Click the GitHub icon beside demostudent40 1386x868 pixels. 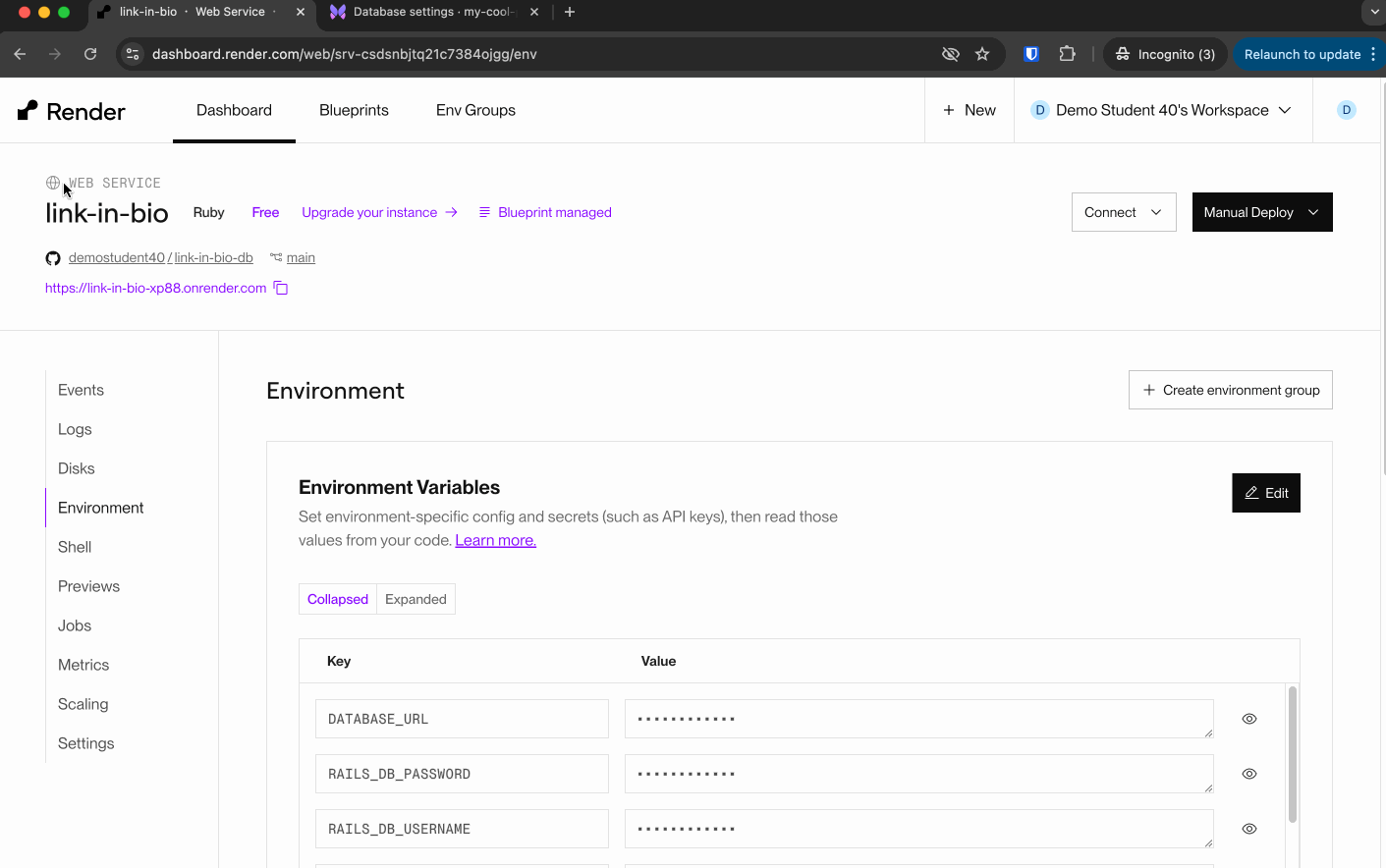[53, 258]
